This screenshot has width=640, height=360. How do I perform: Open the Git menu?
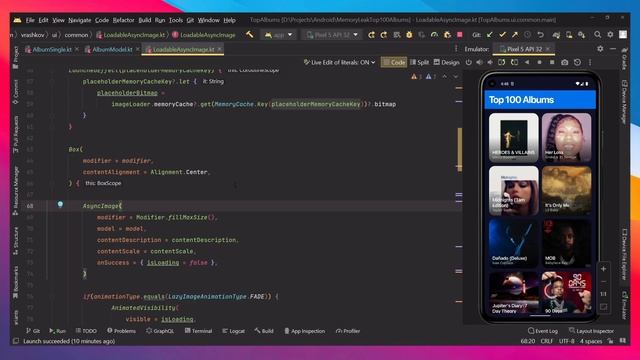(190, 20)
